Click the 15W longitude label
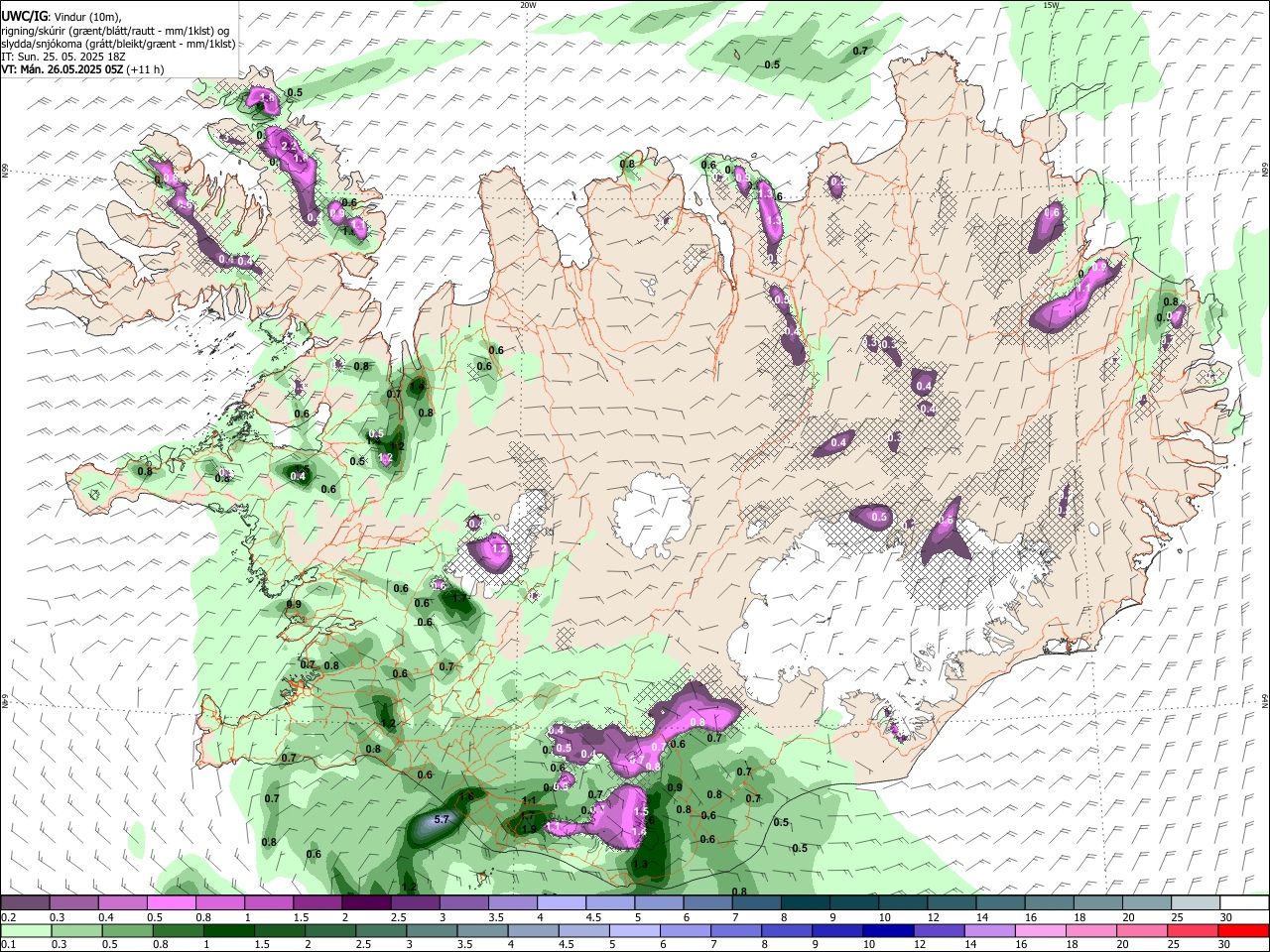This screenshot has height=952, width=1270. pyautogui.click(x=1051, y=5)
